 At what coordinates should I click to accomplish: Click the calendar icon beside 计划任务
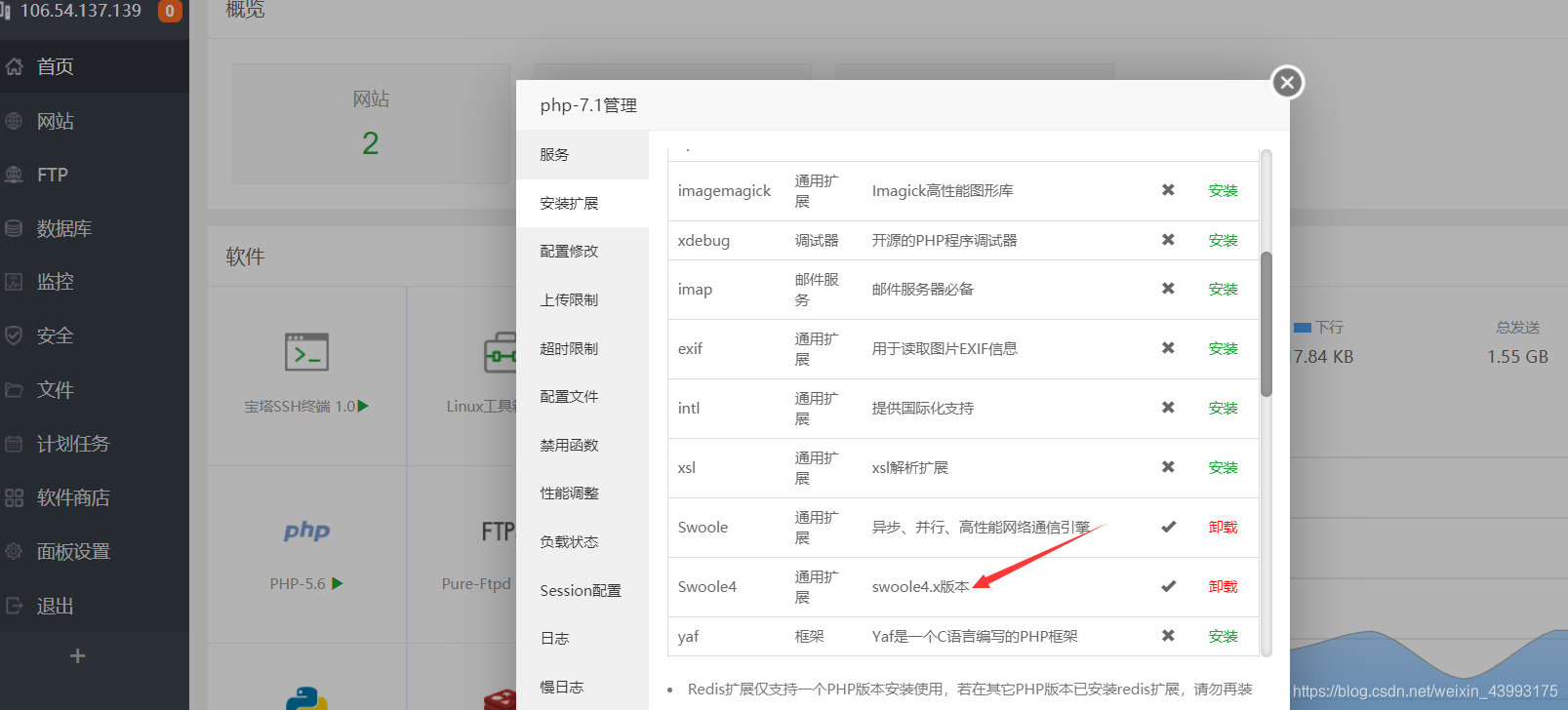point(14,444)
